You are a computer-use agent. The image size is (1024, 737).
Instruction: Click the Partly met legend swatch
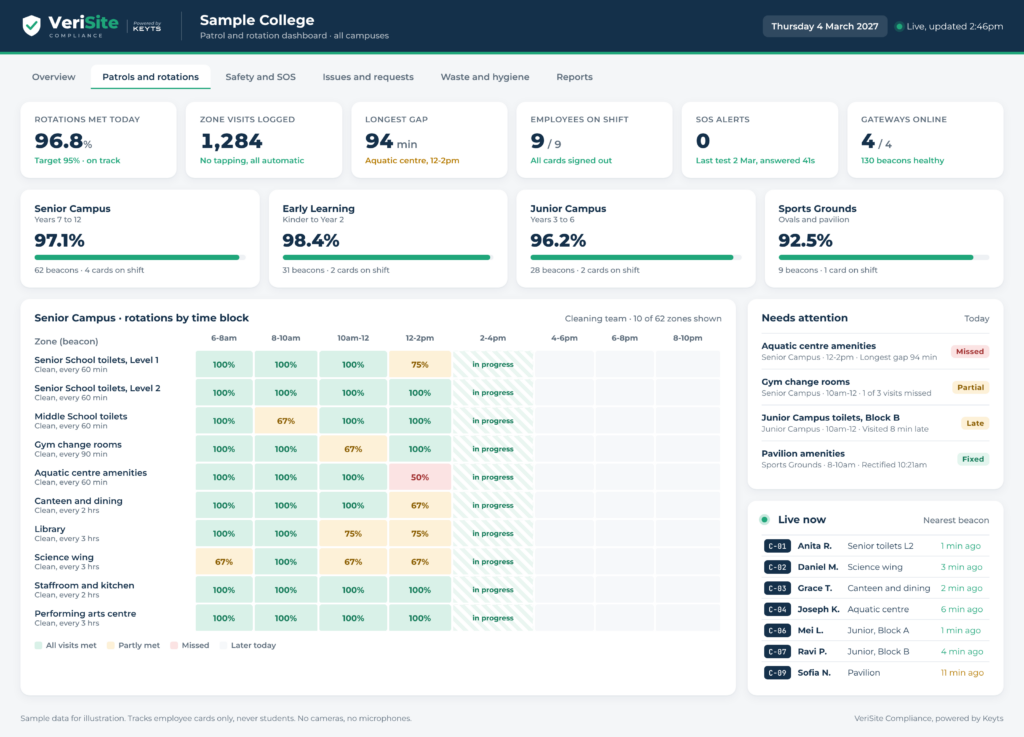111,646
